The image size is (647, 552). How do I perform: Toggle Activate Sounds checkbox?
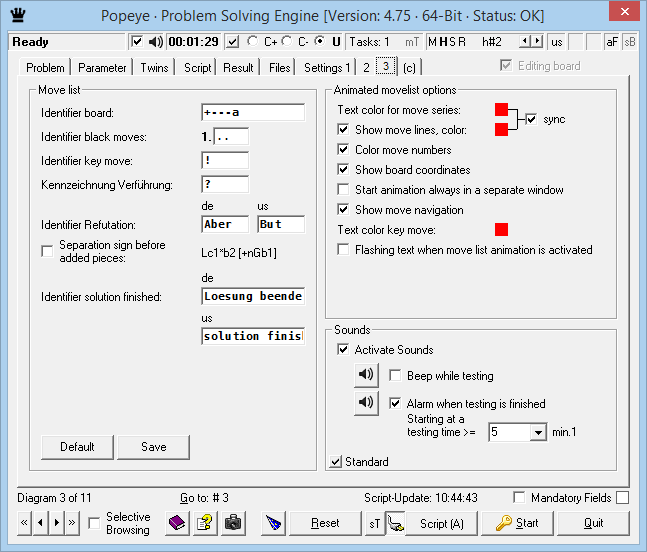tap(343, 349)
